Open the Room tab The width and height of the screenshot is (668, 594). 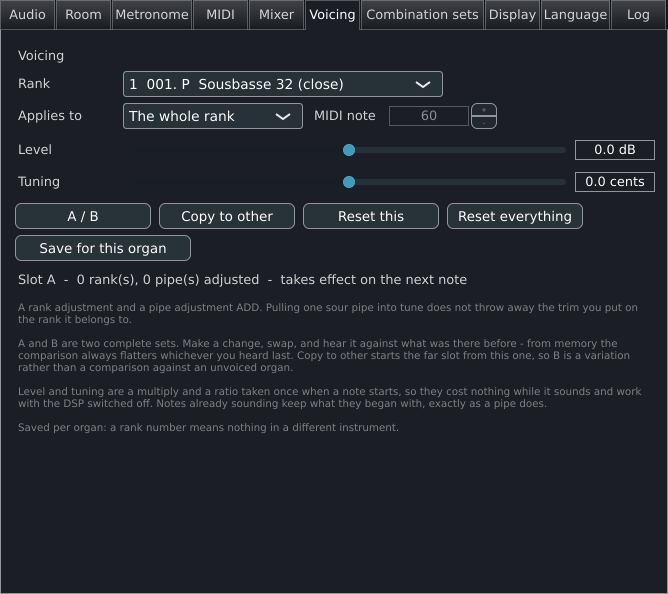coord(84,15)
